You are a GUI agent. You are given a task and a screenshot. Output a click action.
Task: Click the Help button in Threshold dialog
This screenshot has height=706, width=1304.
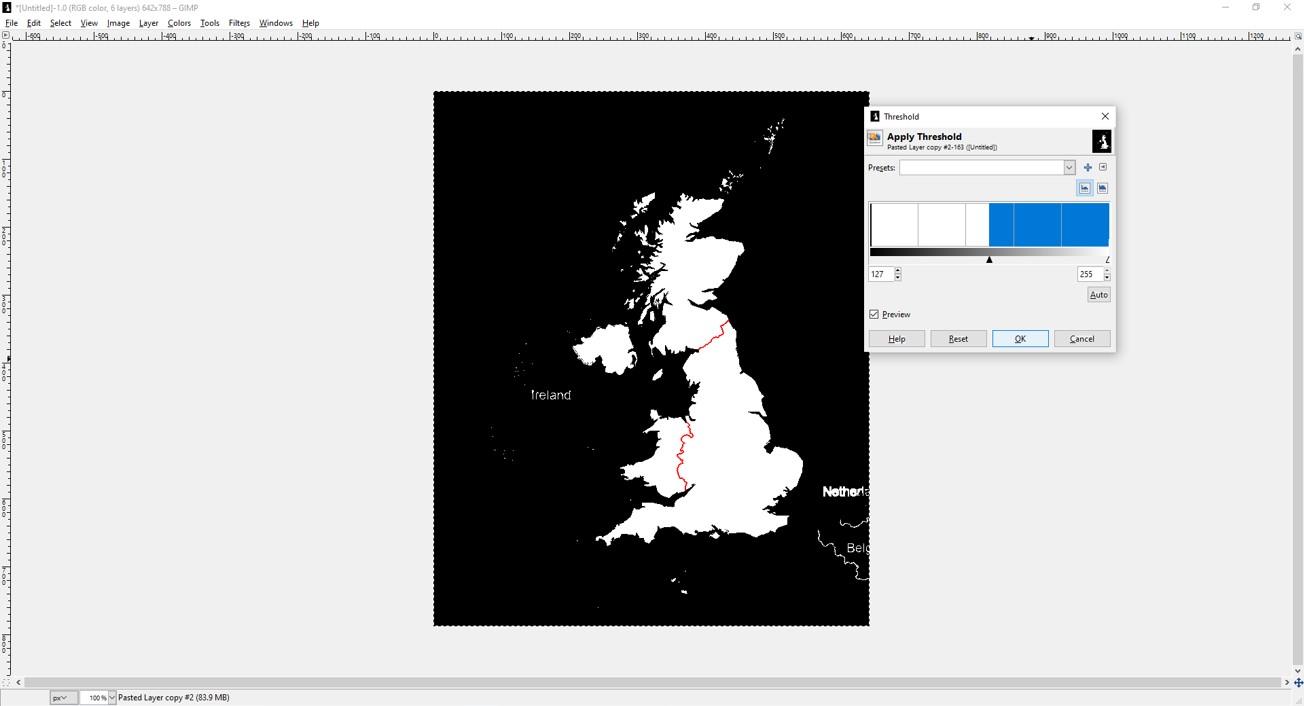coord(897,339)
